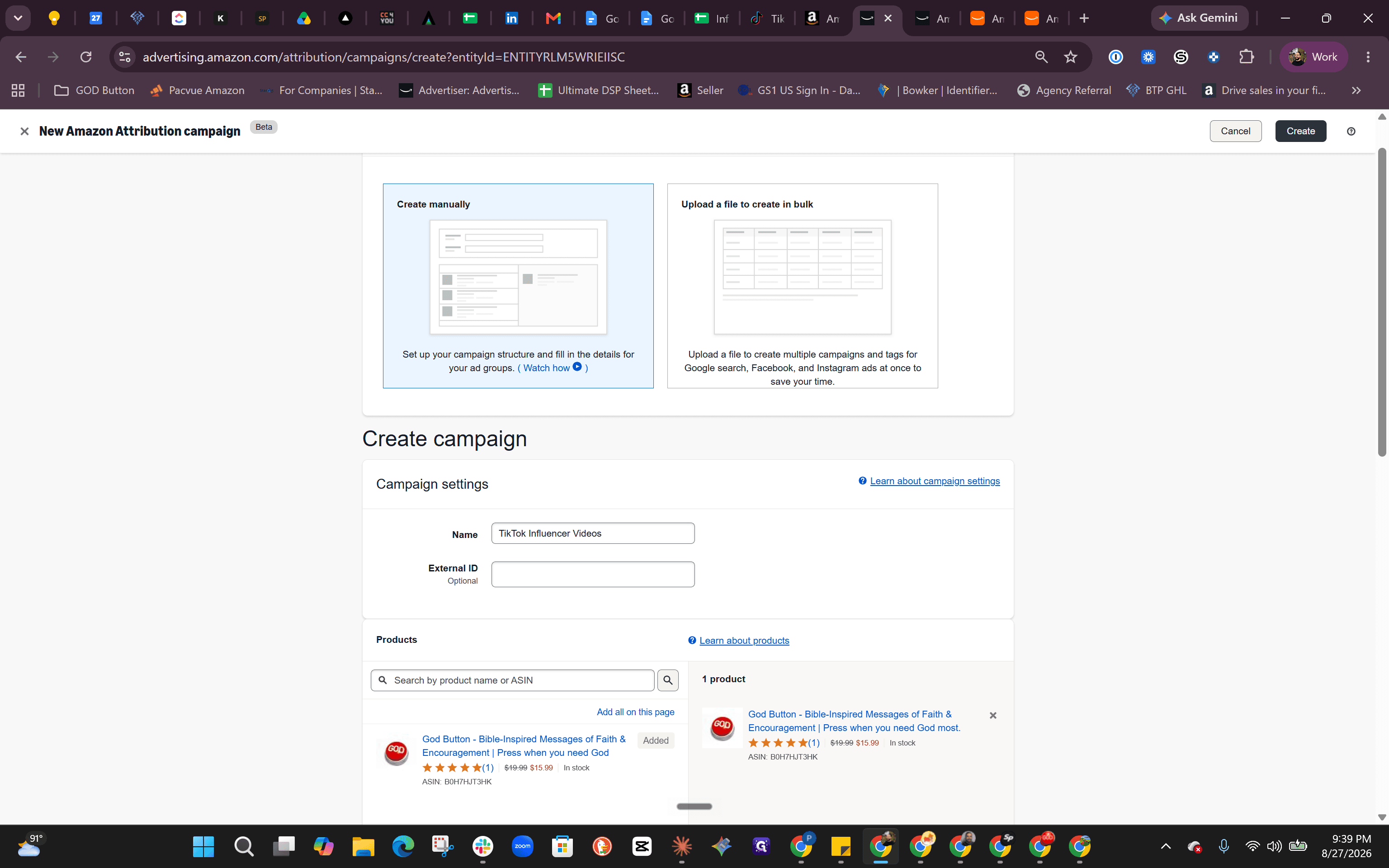
Task: Run product search with magnifier button
Action: coord(668,680)
